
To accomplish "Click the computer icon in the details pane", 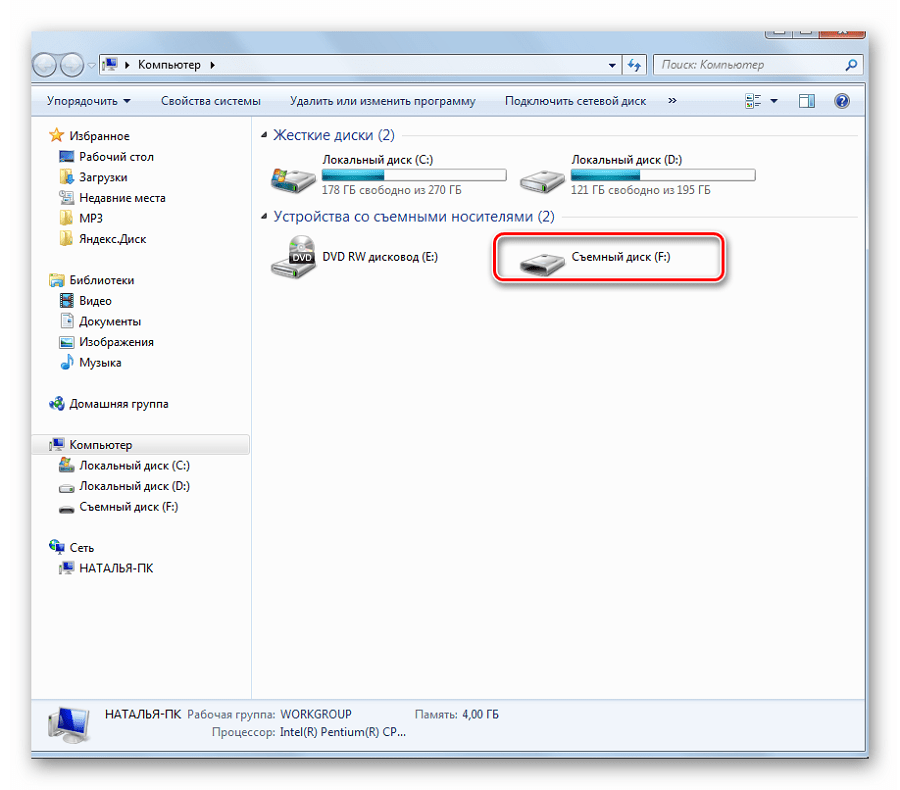I will (x=69, y=725).
